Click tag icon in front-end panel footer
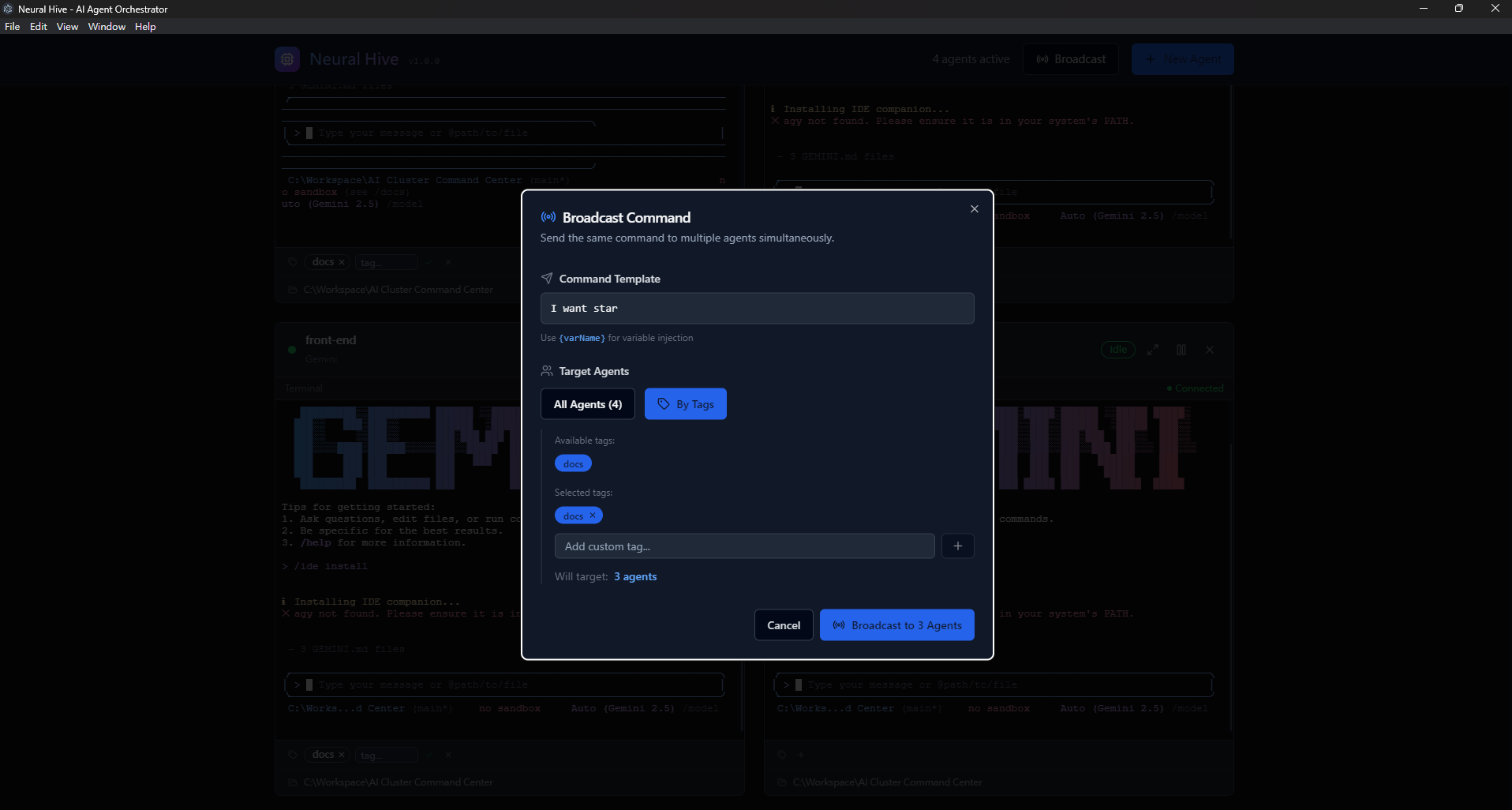Viewport: 1512px width, 810px height. pos(292,755)
